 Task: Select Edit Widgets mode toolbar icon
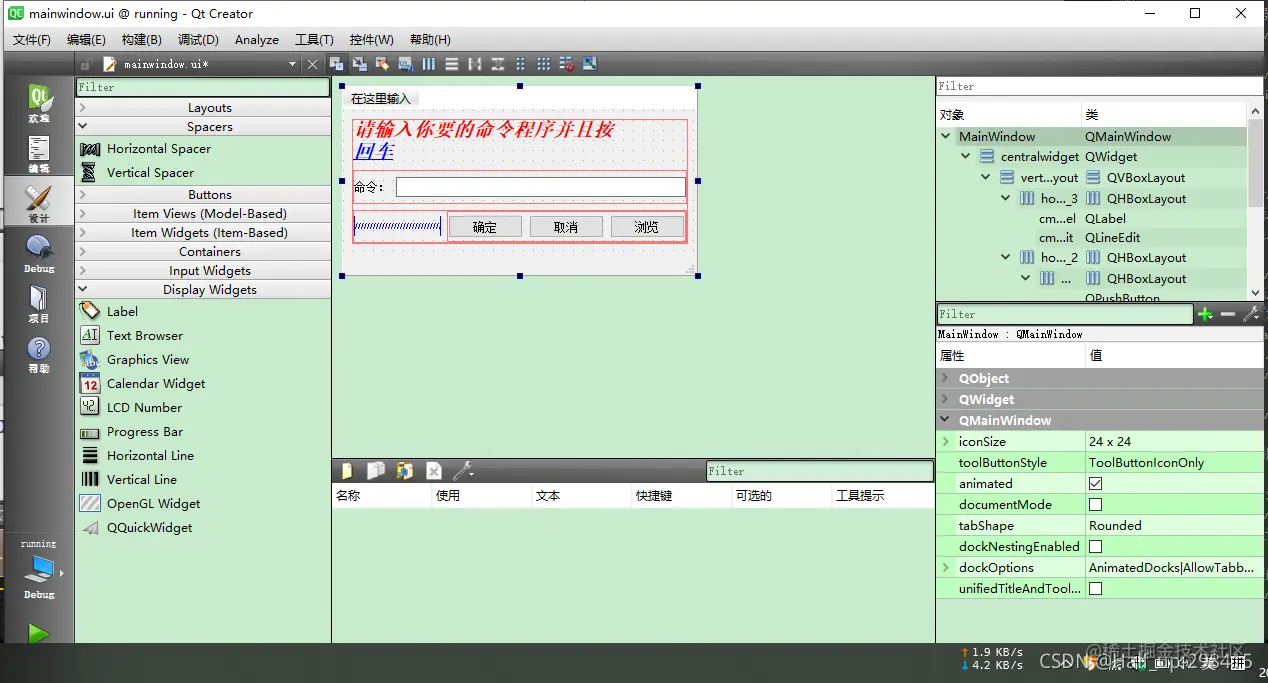click(337, 64)
